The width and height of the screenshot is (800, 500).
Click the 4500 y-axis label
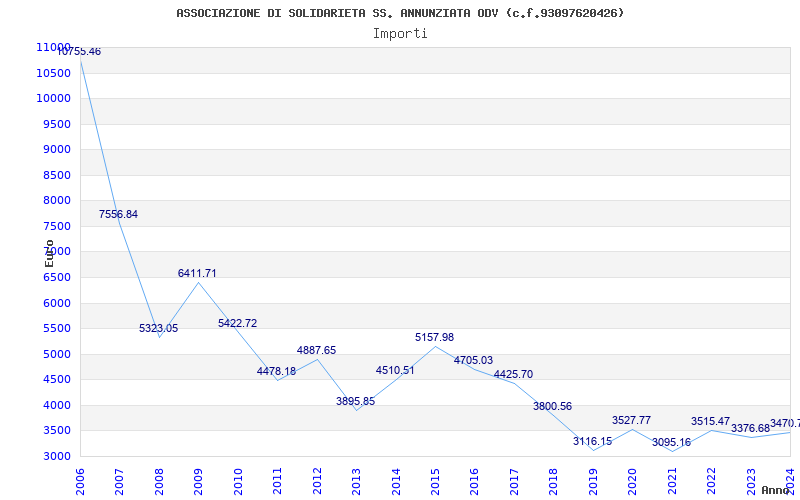56,380
